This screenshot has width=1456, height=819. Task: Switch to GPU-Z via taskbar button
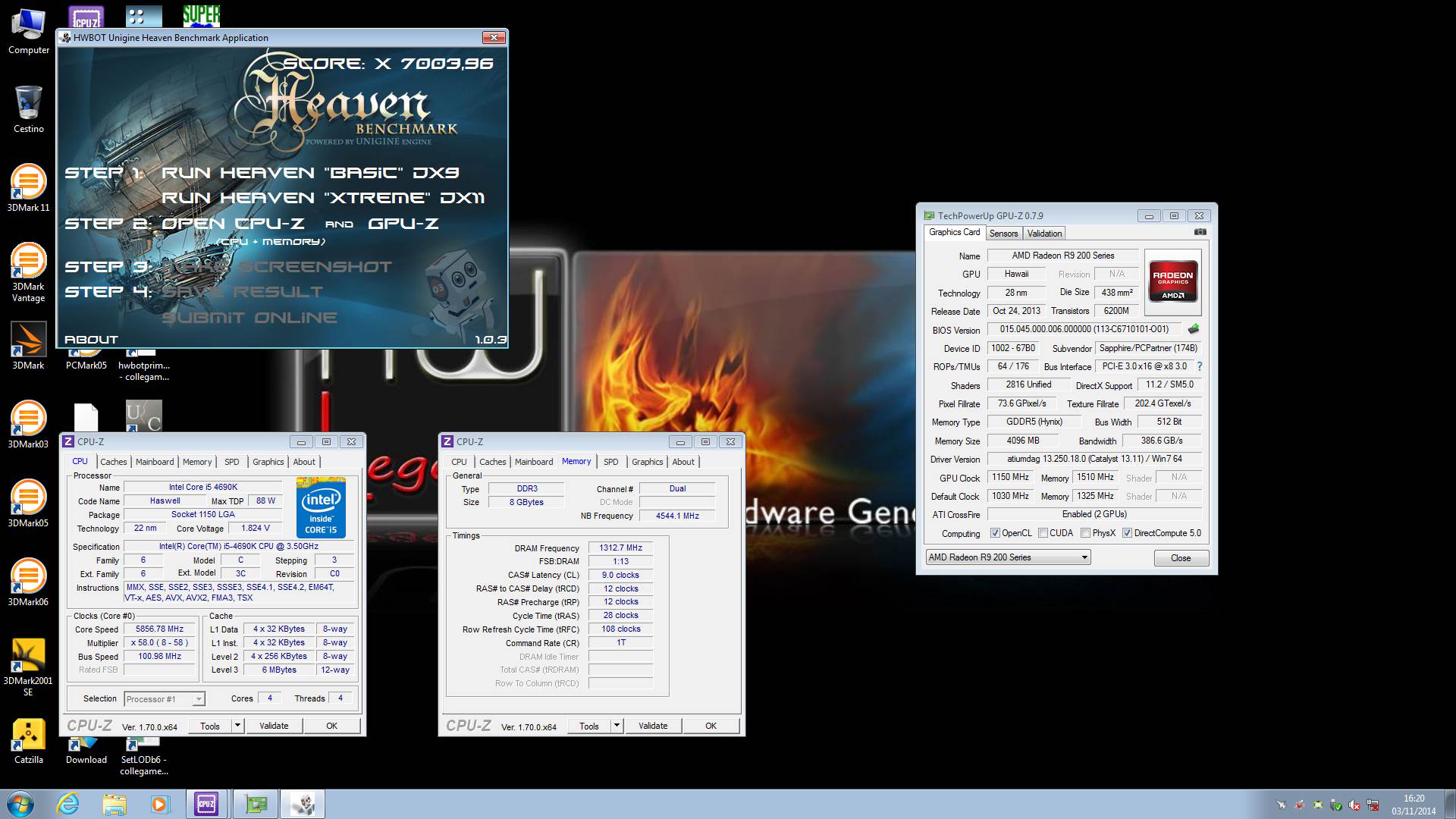click(256, 804)
